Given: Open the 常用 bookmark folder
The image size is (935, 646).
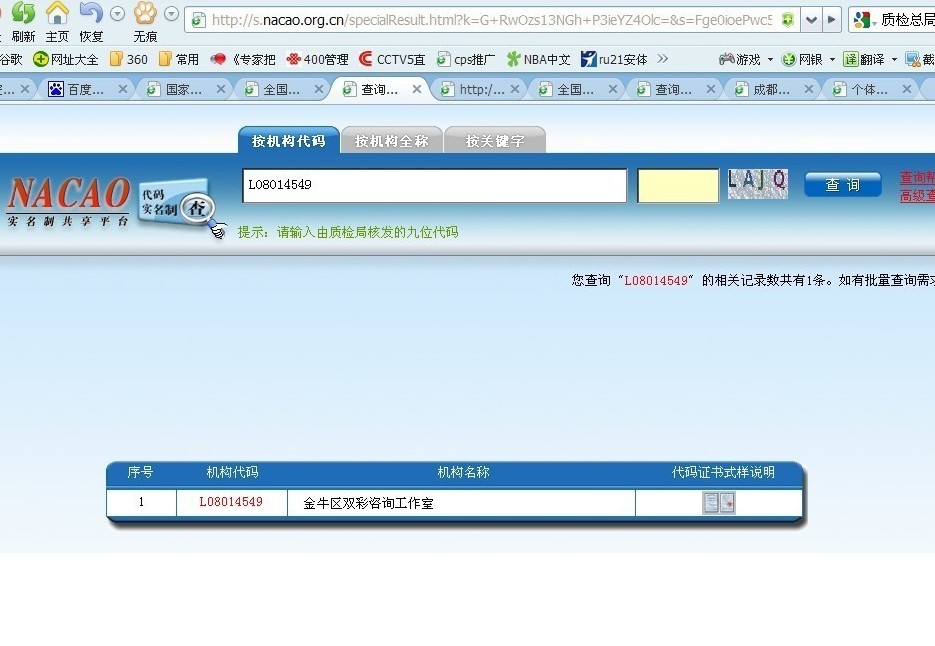Looking at the screenshot, I should [179, 59].
